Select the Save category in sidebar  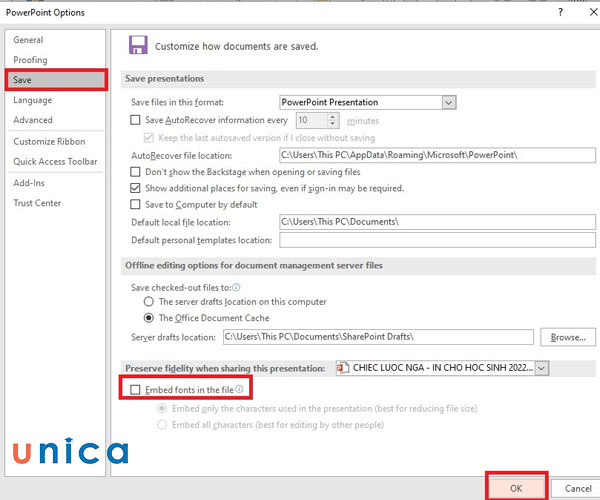tap(56, 80)
